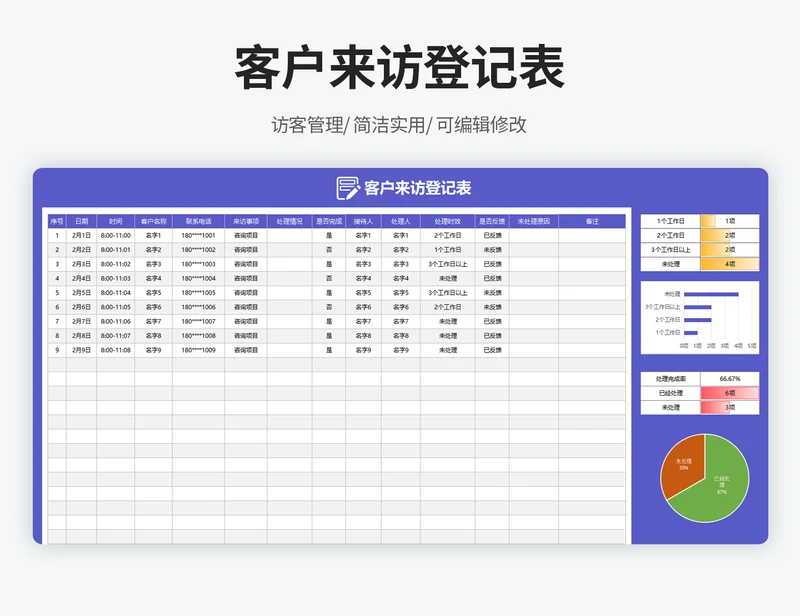800x616 pixels.
Task: Click the 处理完成率 label
Action: tap(670, 379)
